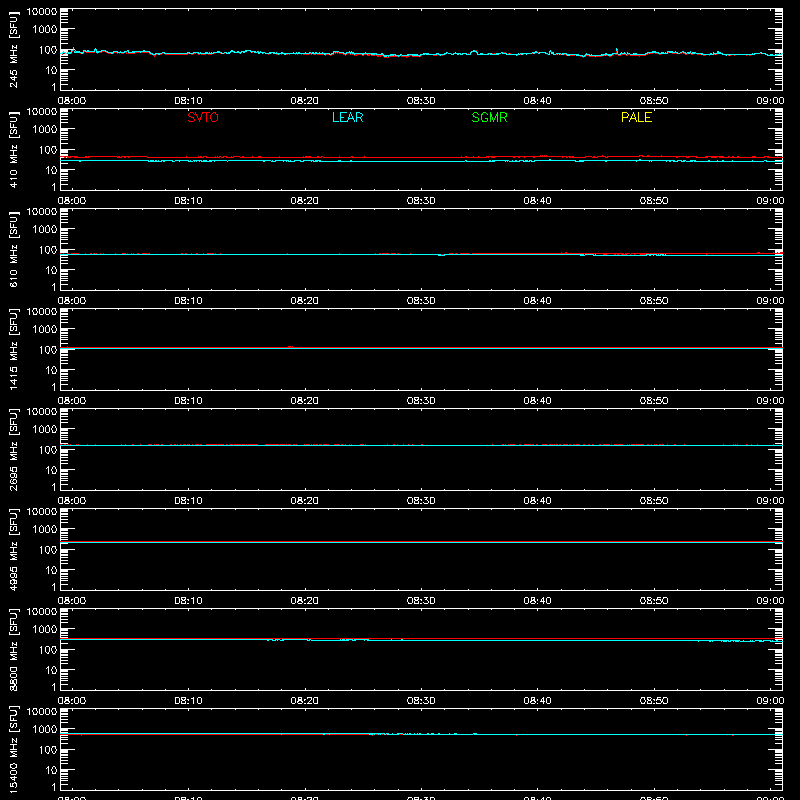Image resolution: width=800 pixels, height=800 pixels.
Task: Click the cyan trace in the 15400 MHz plot
Action: (421, 734)
